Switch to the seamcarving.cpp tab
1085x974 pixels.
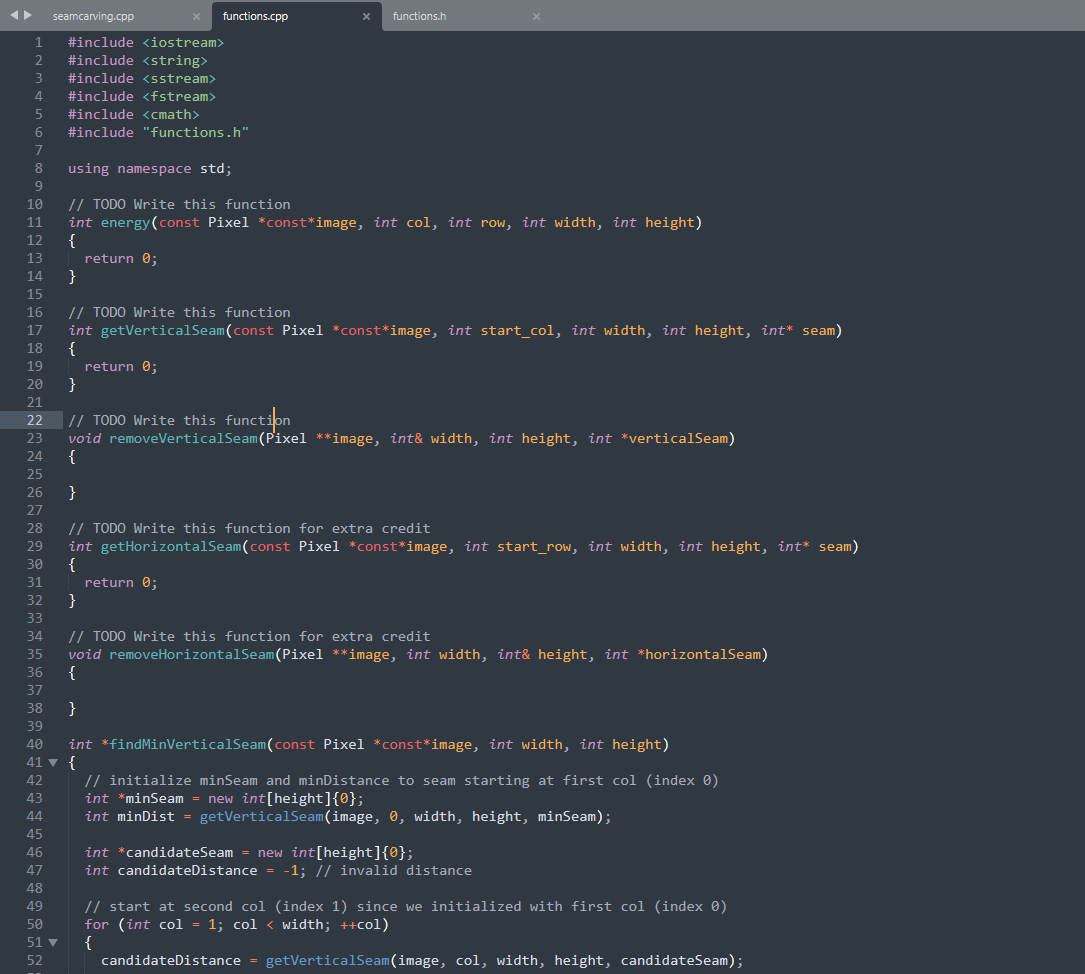[x=93, y=16]
